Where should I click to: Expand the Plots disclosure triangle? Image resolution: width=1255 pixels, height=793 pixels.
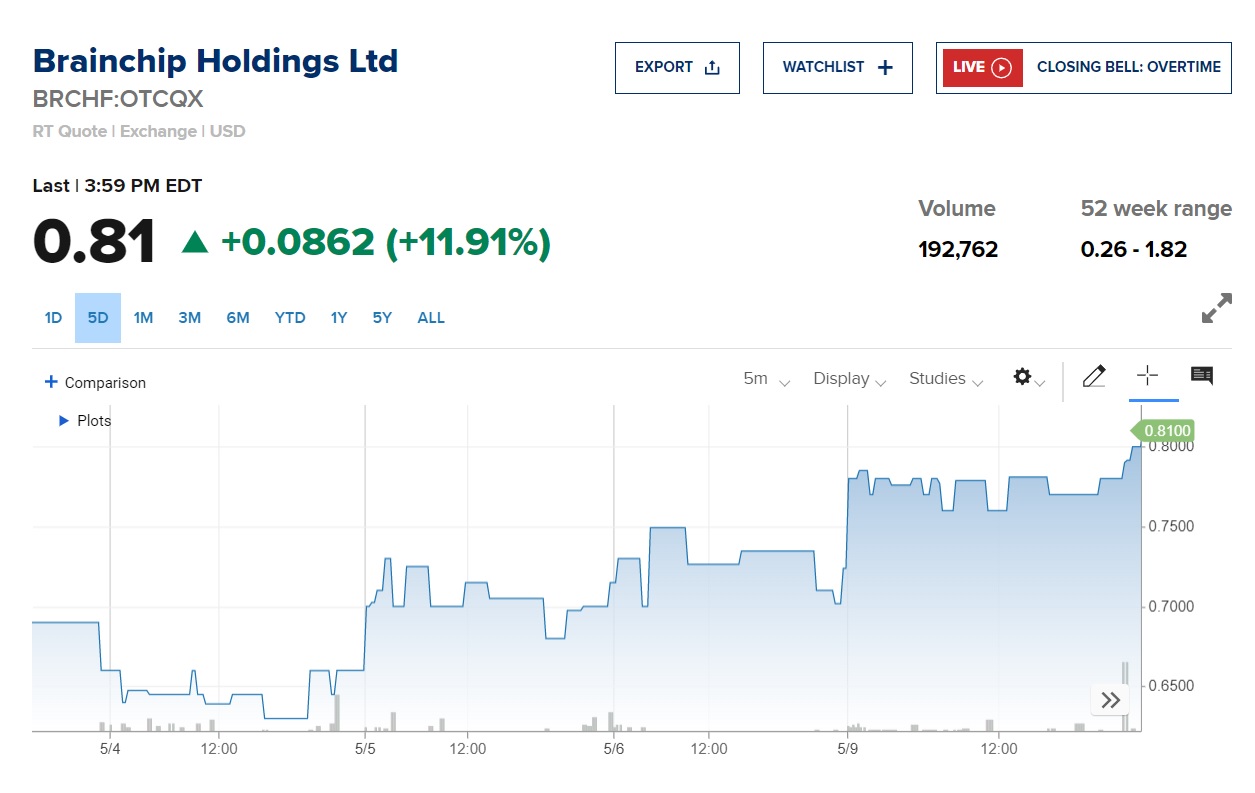64,421
